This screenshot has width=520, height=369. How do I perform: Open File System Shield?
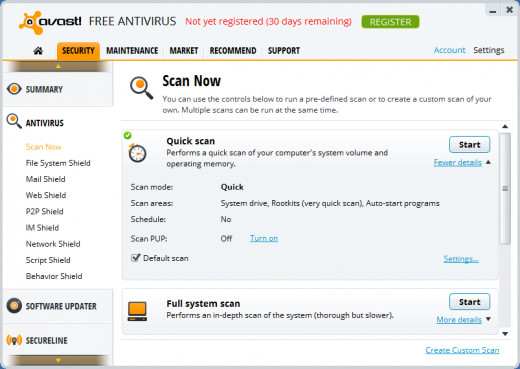[x=58, y=163]
